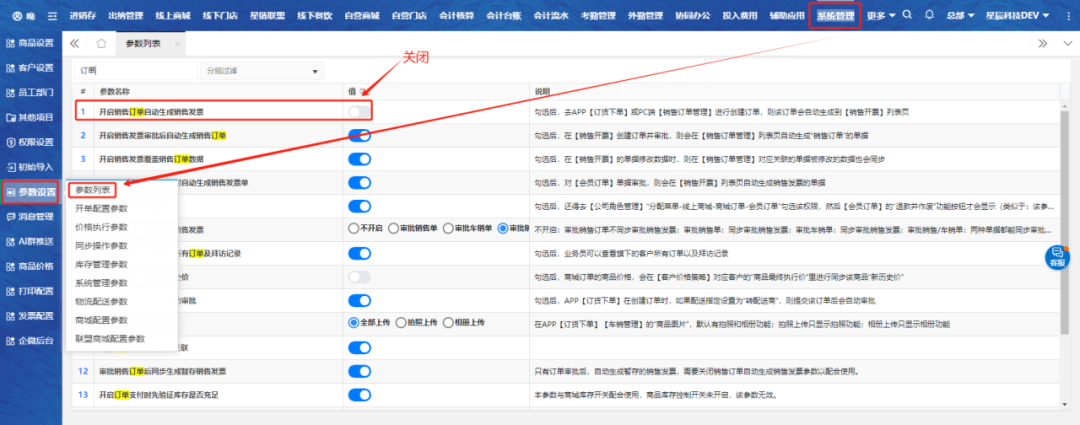Open the notification bell icon
This screenshot has width=1080, height=425.
[929, 16]
